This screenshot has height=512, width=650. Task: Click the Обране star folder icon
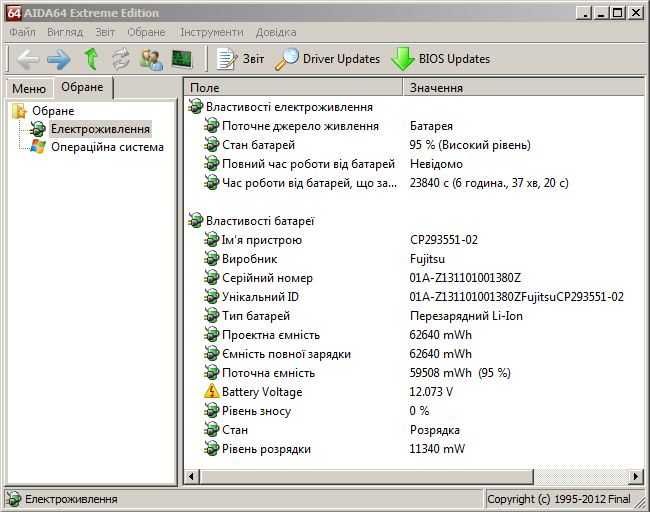click(x=19, y=111)
